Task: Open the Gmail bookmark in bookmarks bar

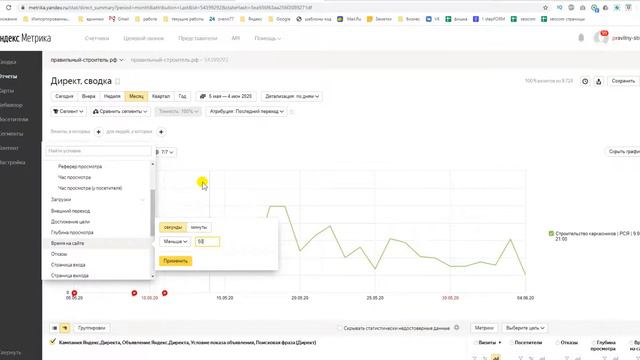Action: (x=119, y=19)
